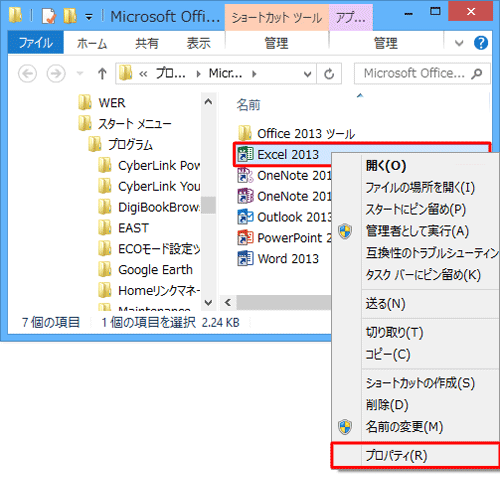The width and height of the screenshot is (500, 480).
Task: Click the tree pane scroll up arrow
Action: coord(208,102)
